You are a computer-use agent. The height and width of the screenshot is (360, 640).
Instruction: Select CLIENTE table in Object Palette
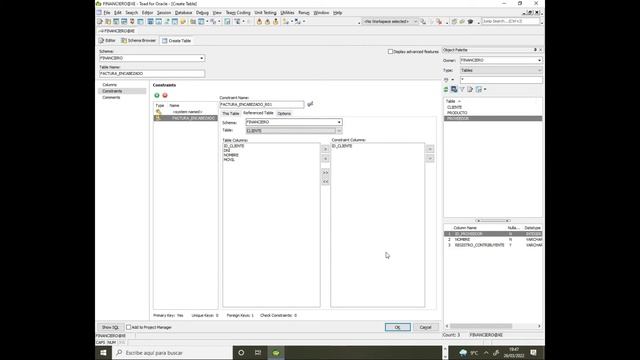pyautogui.click(x=454, y=107)
